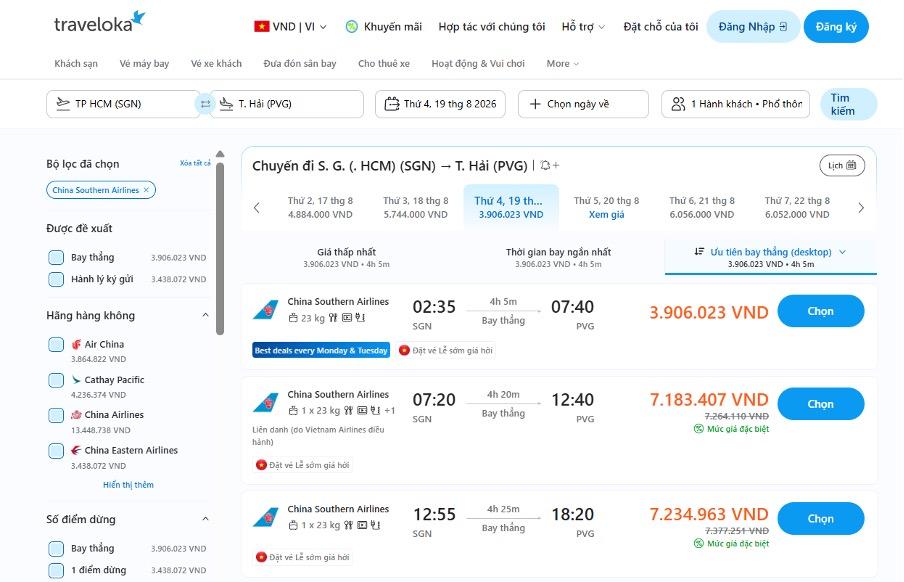This screenshot has width=904, height=582.
Task: Click the plus icon for return date
Action: 535,104
